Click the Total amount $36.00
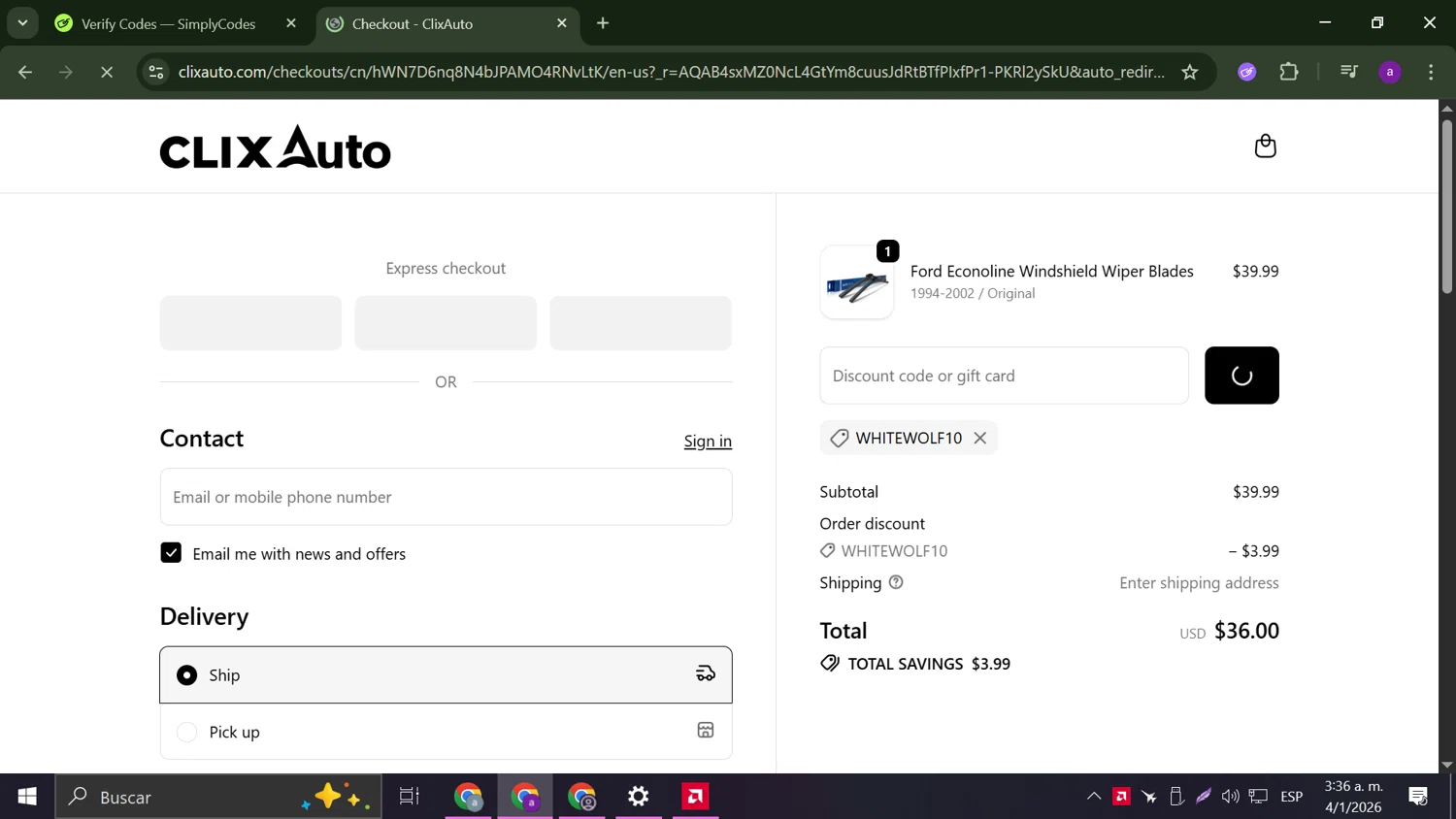Viewport: 1456px width, 819px height. point(1246,631)
